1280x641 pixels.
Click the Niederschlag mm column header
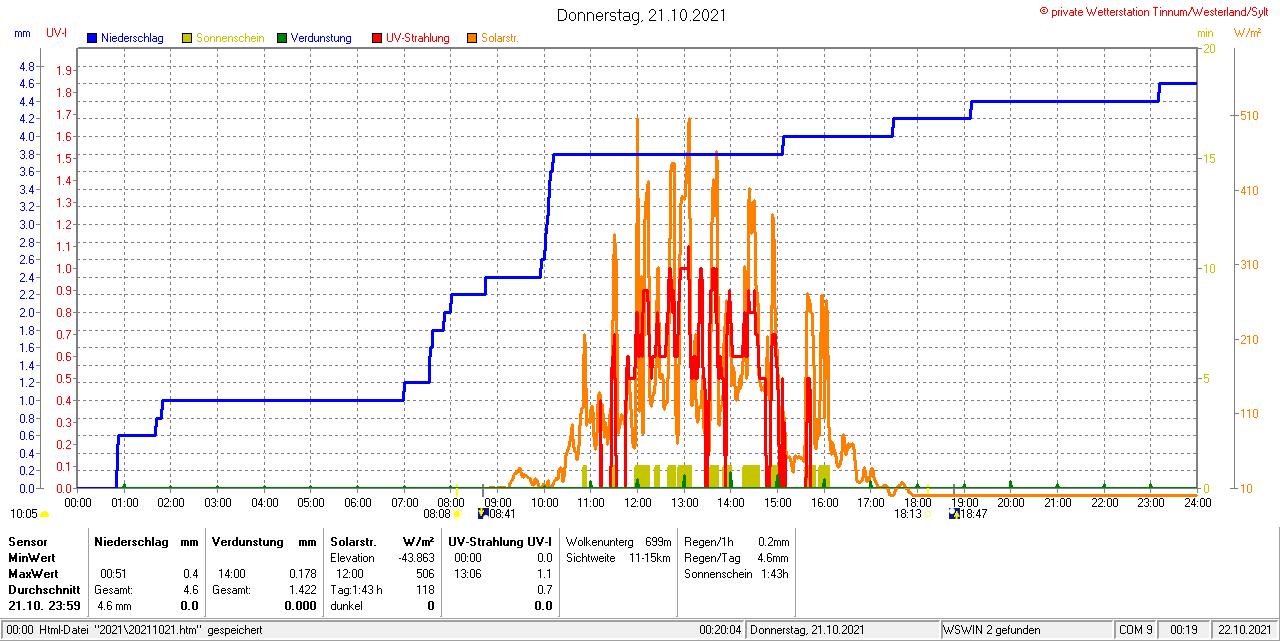(x=147, y=541)
